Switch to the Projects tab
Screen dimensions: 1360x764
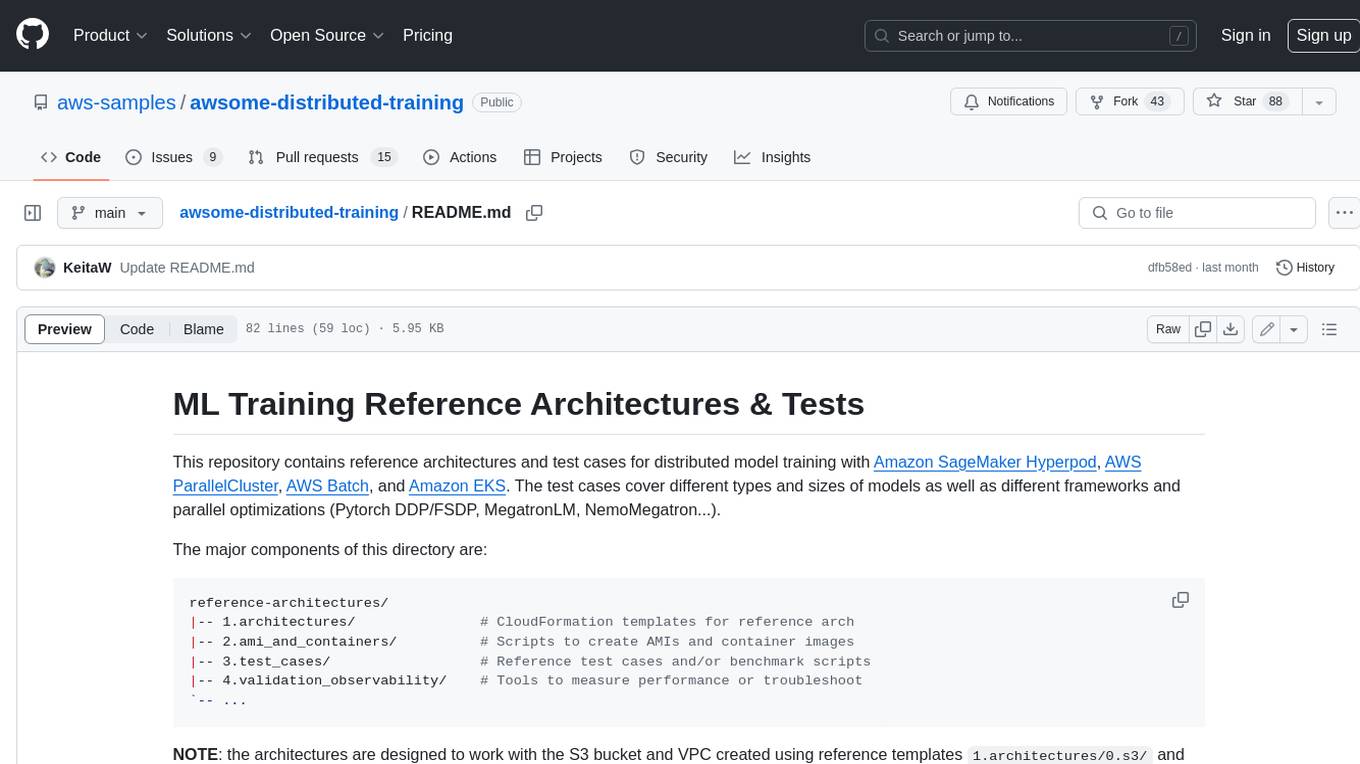(x=562, y=157)
